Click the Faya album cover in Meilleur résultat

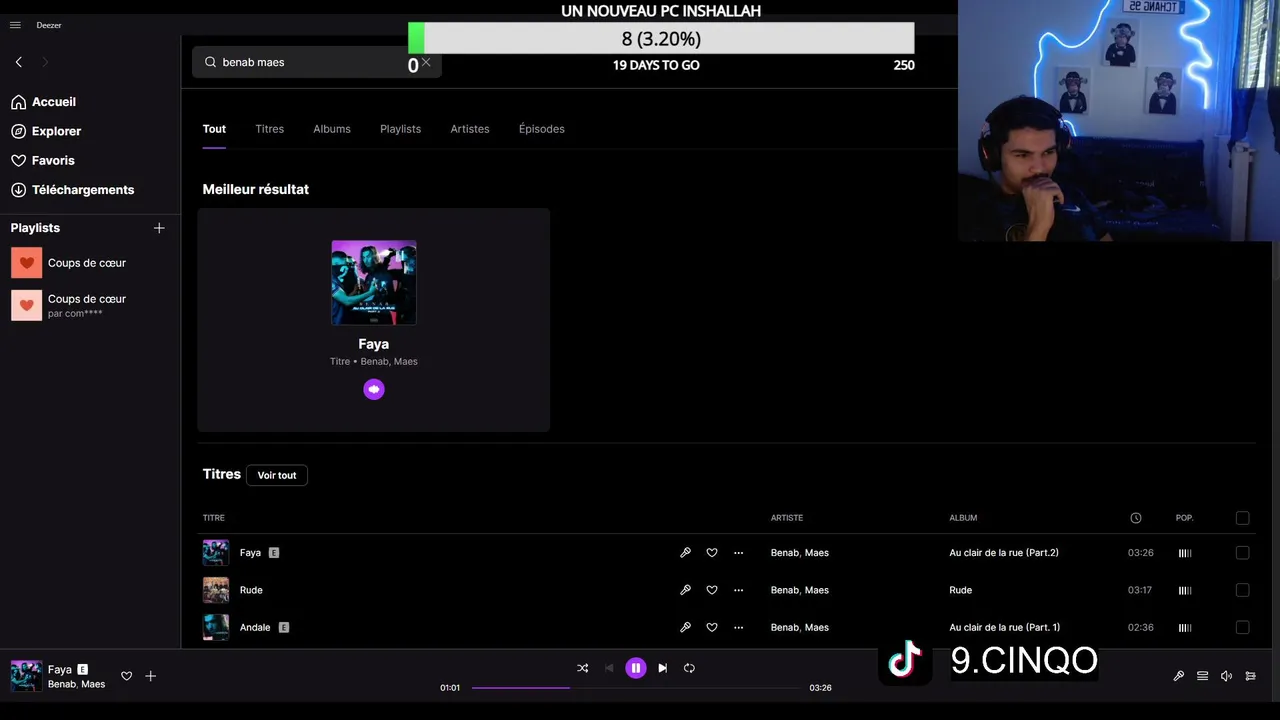[x=374, y=282]
